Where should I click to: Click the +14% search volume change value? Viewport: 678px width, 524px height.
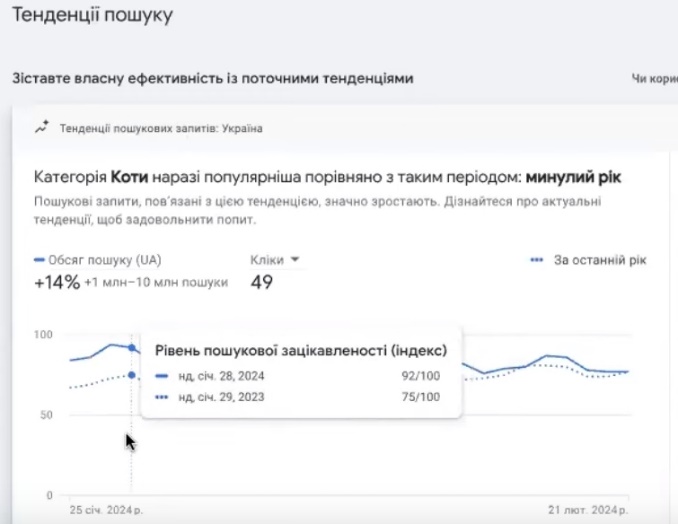(x=55, y=282)
